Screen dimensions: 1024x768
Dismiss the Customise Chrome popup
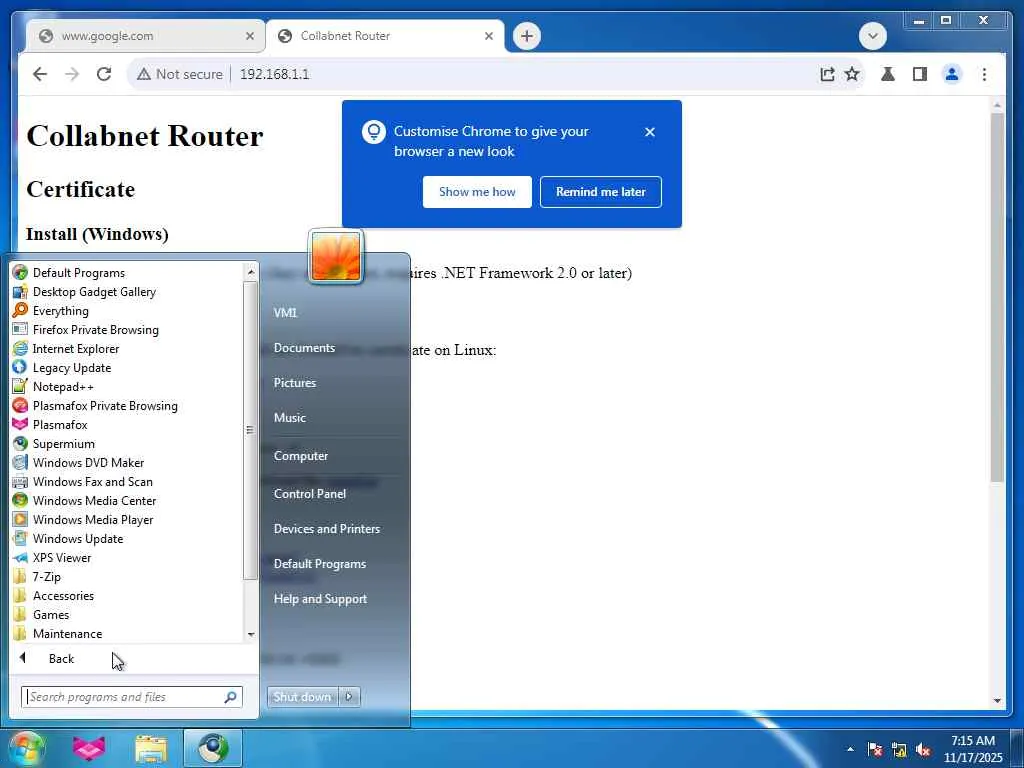[x=650, y=132]
